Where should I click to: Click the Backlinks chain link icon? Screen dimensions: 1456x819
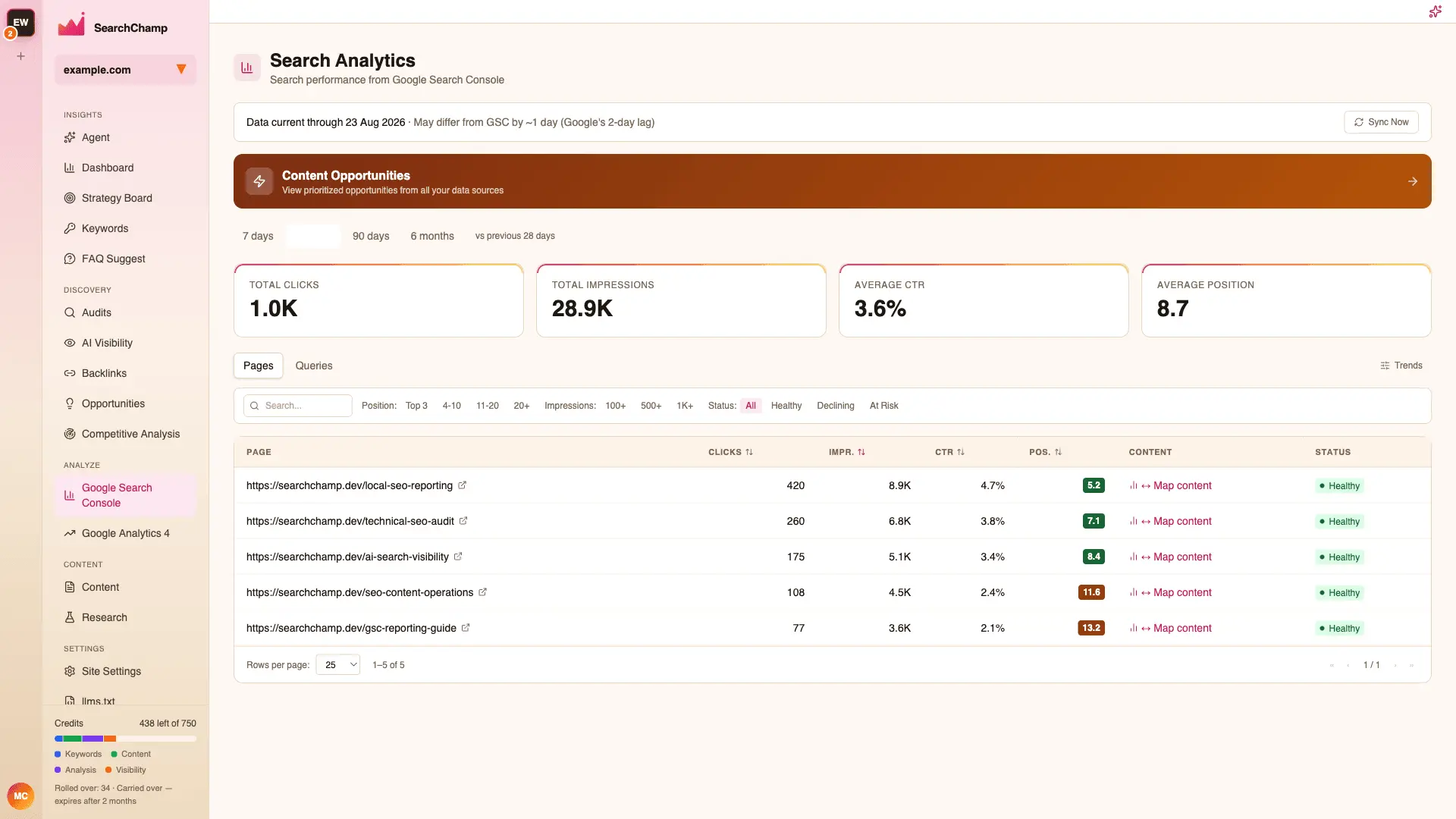(x=70, y=373)
